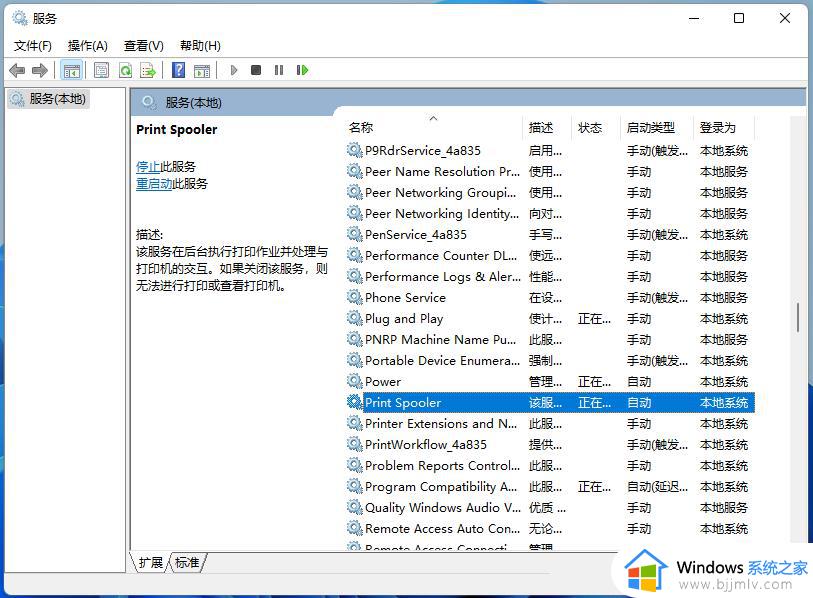Select the Peer Networking Groupi... service
Viewport: 813px width, 598px height.
441,193
